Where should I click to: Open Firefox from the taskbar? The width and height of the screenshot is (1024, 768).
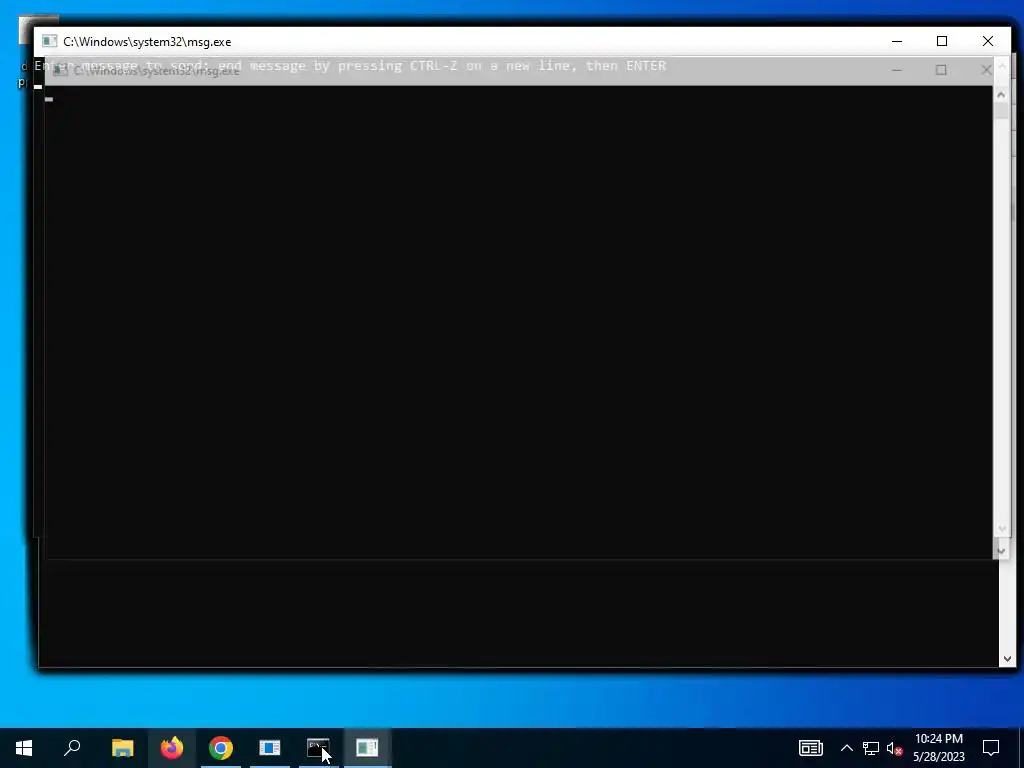172,748
